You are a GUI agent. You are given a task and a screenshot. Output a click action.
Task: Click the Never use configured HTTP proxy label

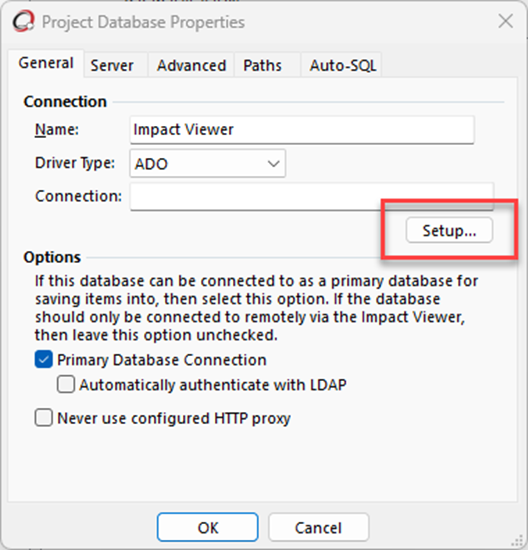coord(174,418)
